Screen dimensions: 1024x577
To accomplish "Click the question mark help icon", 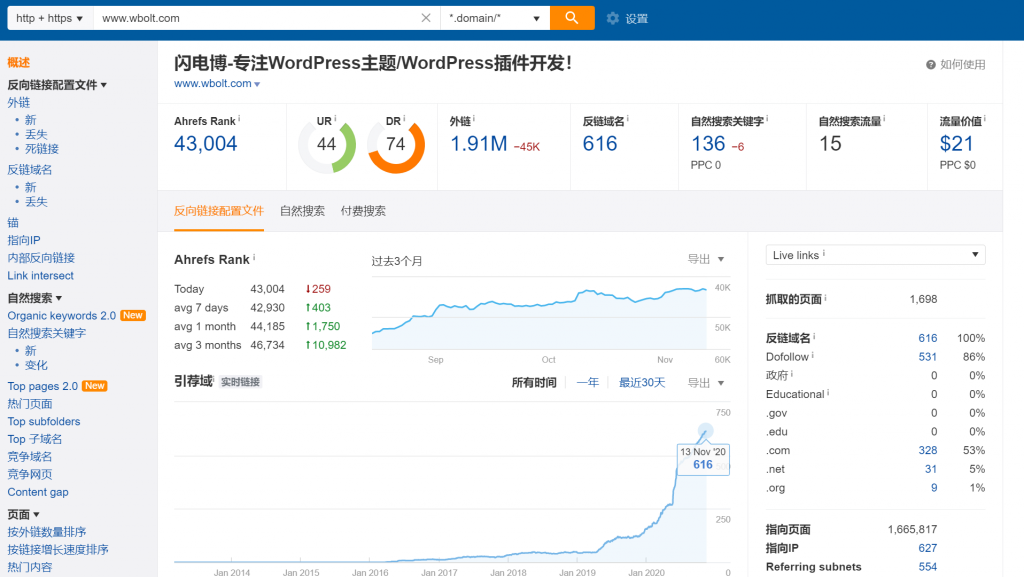I will tap(931, 65).
